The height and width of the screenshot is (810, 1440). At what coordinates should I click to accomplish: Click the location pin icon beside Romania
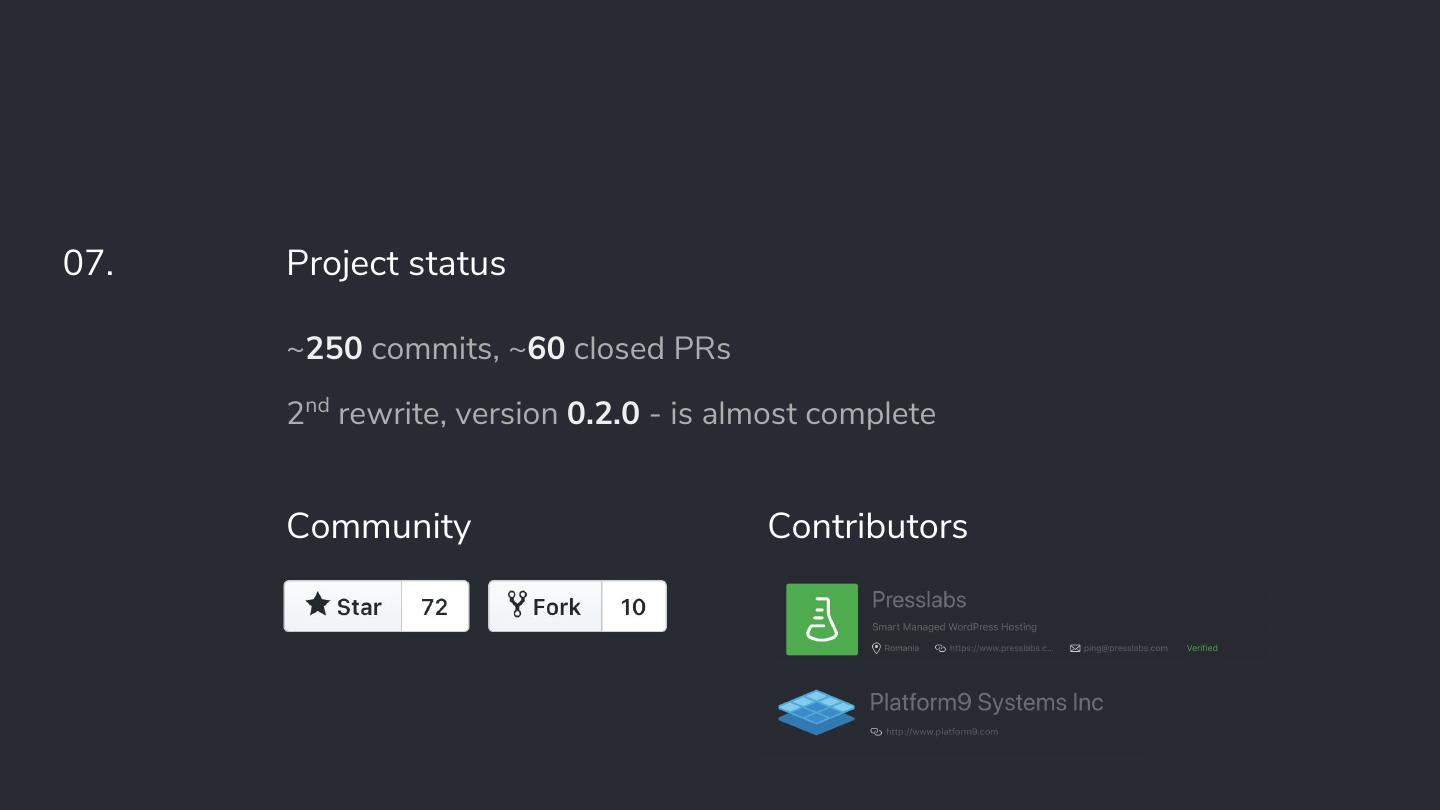pos(876,648)
